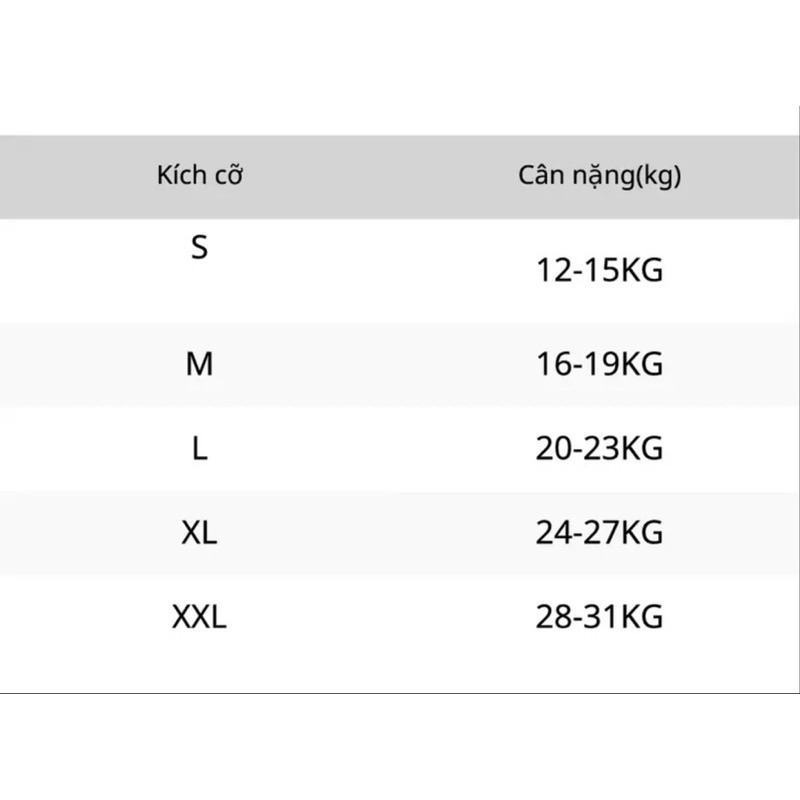Select the size XXL cell
Screen dimensions: 800x800
pyautogui.click(x=200, y=617)
